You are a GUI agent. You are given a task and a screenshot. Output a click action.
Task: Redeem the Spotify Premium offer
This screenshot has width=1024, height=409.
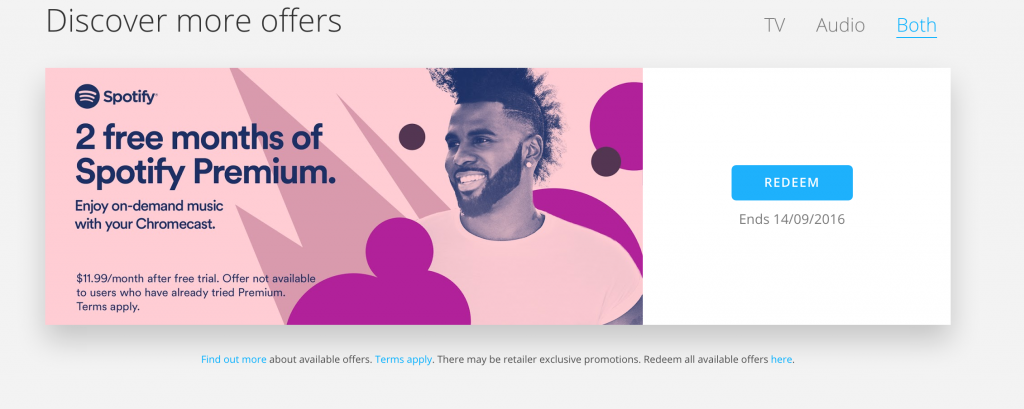coord(792,182)
